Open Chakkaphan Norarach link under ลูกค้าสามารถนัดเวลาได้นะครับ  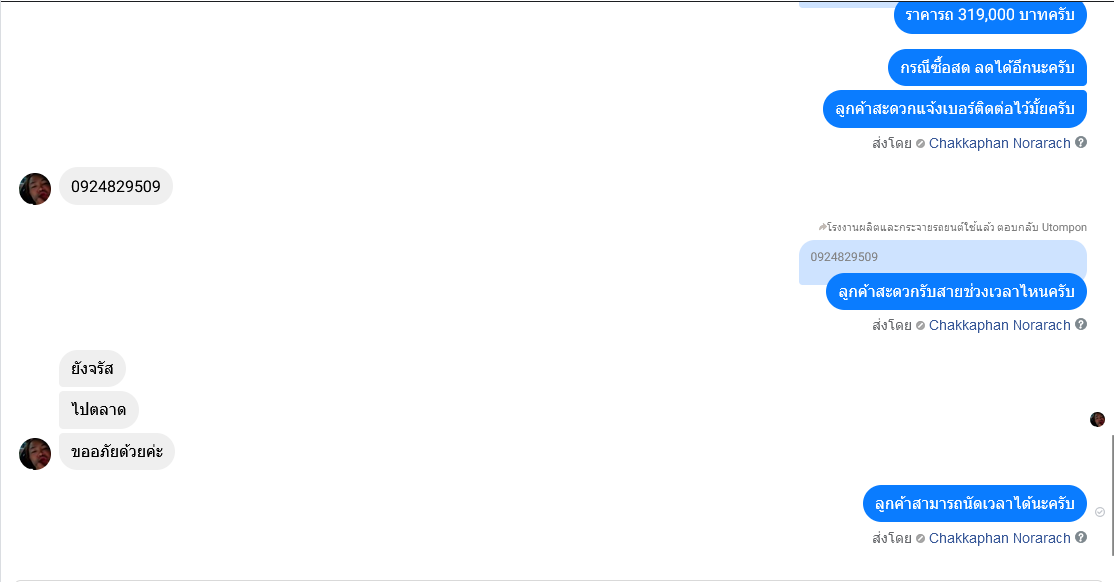(999, 539)
